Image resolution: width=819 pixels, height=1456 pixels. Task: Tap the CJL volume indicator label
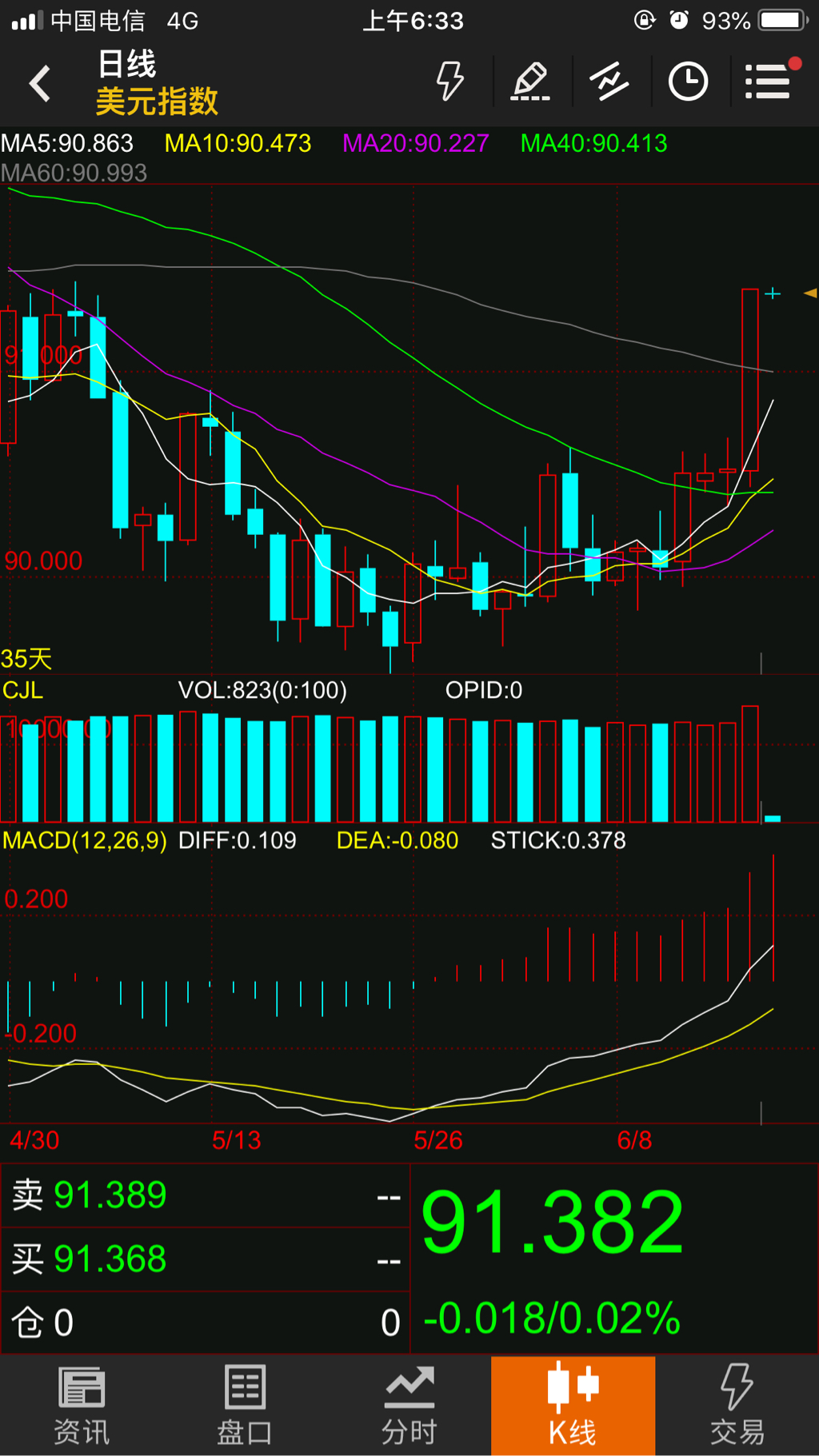pyautogui.click(x=22, y=690)
